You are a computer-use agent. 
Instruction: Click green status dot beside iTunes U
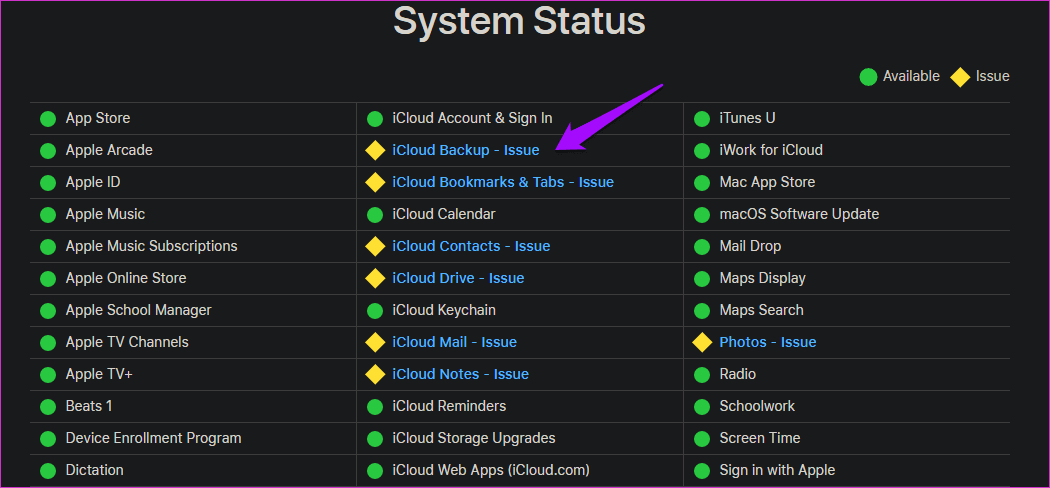(x=702, y=119)
